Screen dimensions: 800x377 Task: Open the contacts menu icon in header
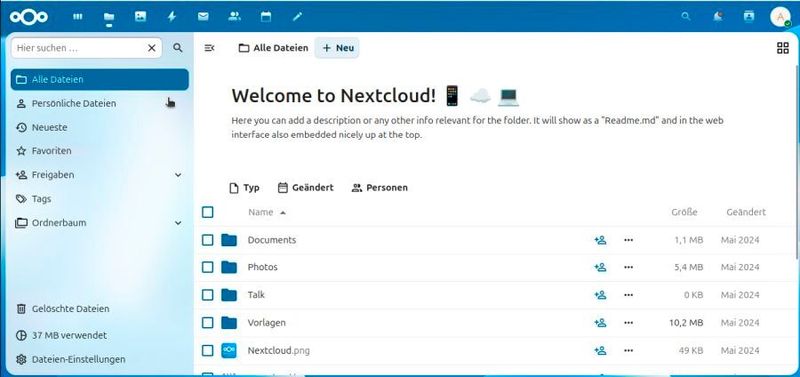748,17
